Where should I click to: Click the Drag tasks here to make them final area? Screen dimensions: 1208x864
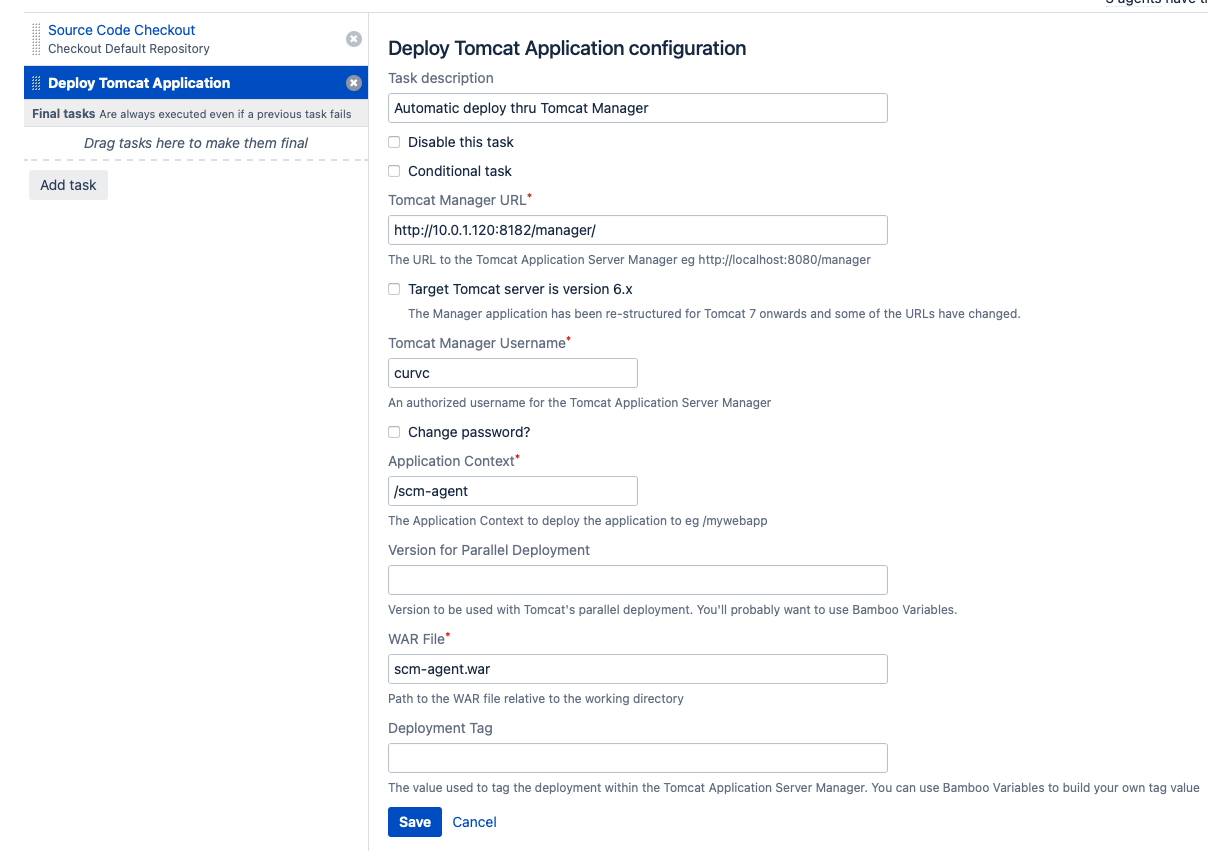click(196, 143)
